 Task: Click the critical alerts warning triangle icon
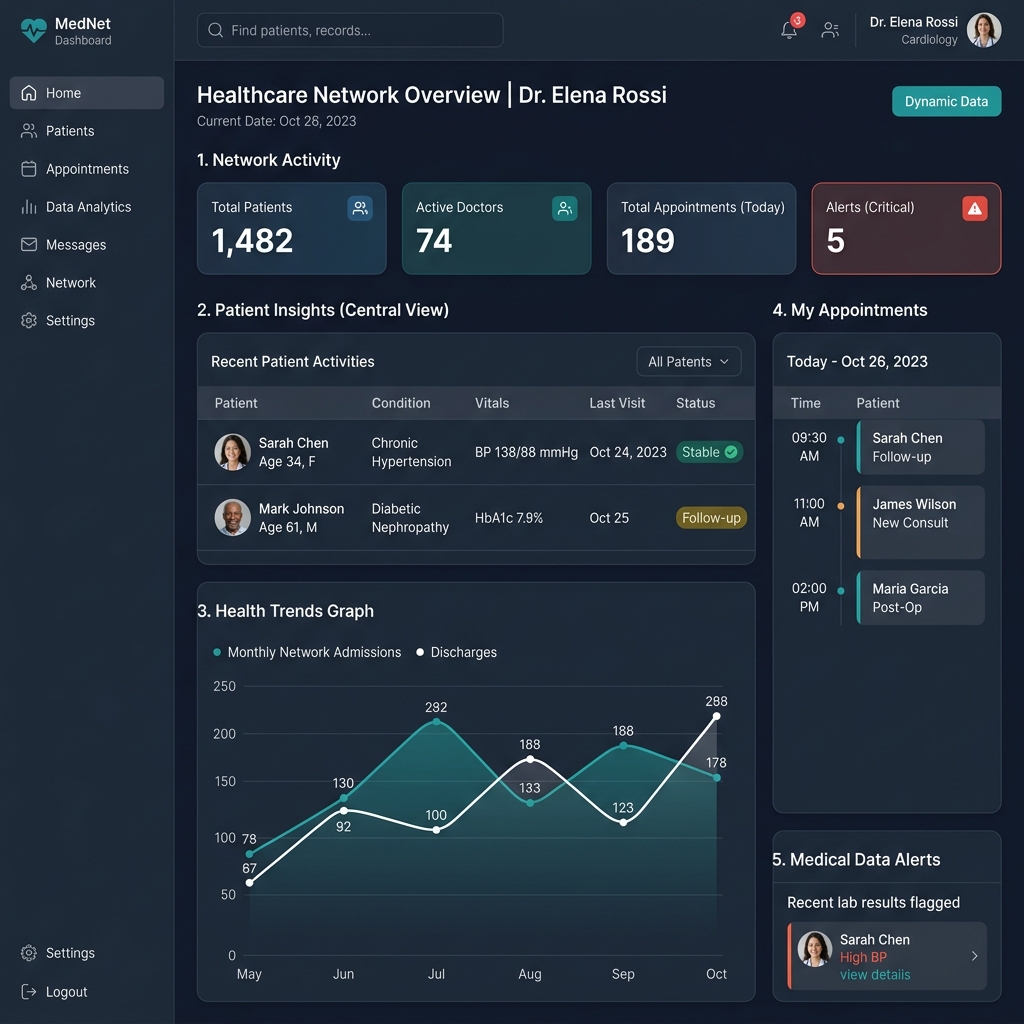[x=974, y=208]
